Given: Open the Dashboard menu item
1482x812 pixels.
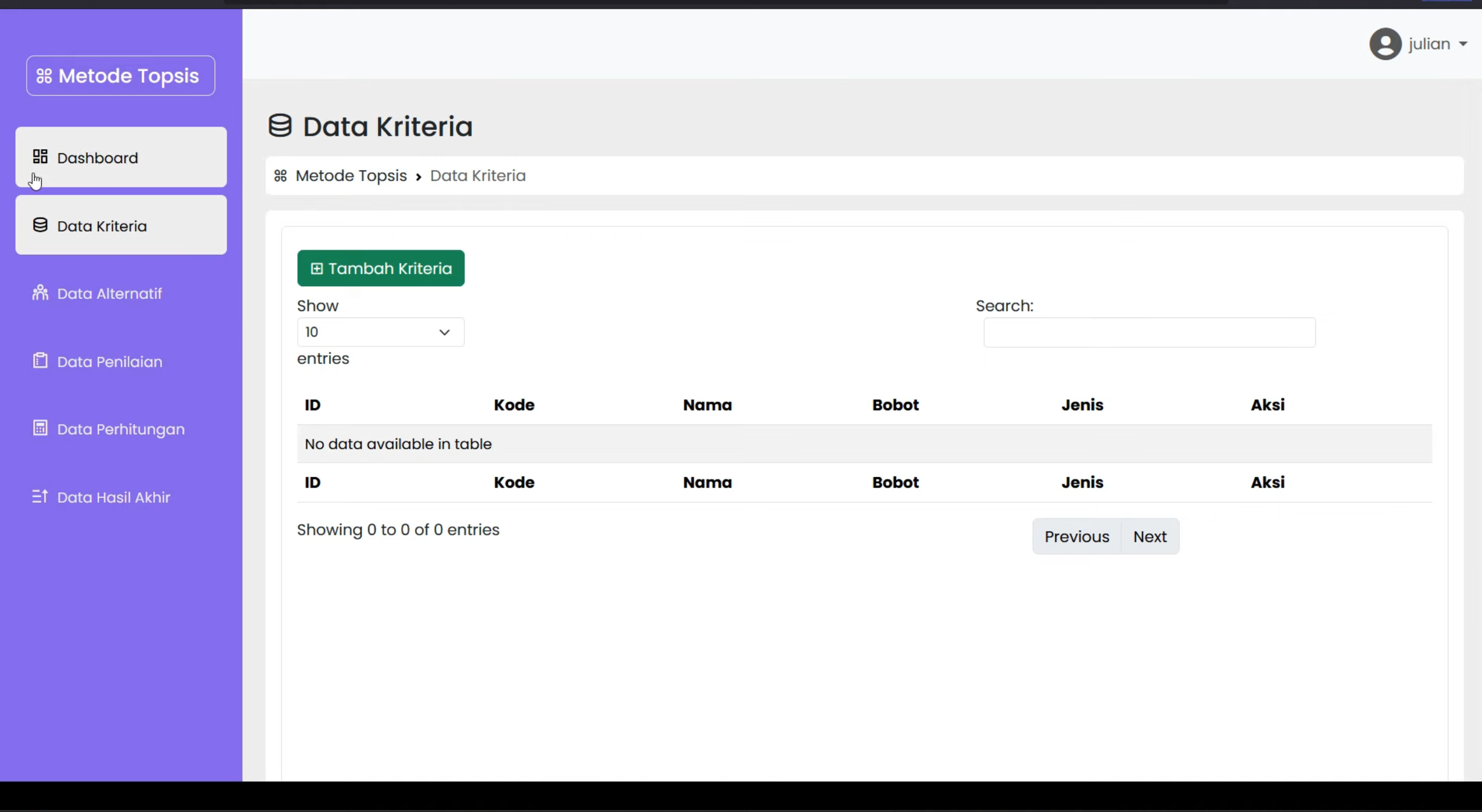Looking at the screenshot, I should click(121, 157).
